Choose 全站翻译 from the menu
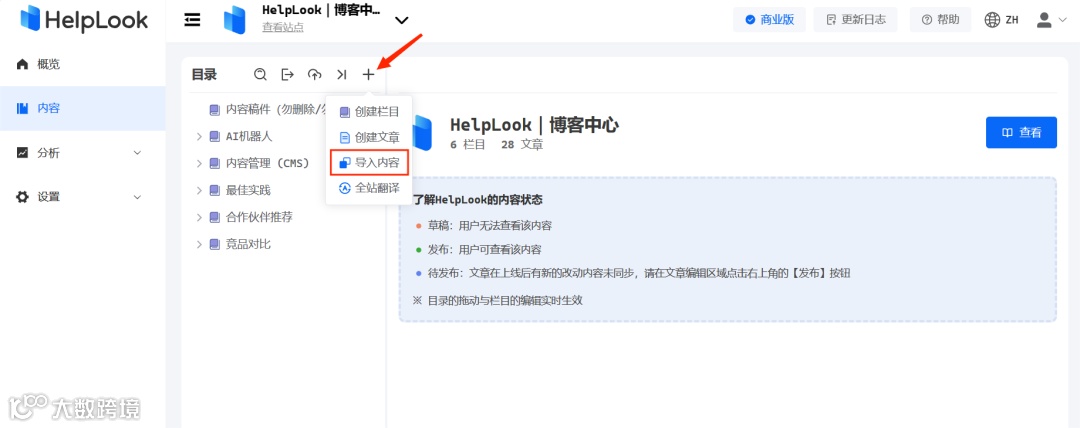 click(x=369, y=188)
